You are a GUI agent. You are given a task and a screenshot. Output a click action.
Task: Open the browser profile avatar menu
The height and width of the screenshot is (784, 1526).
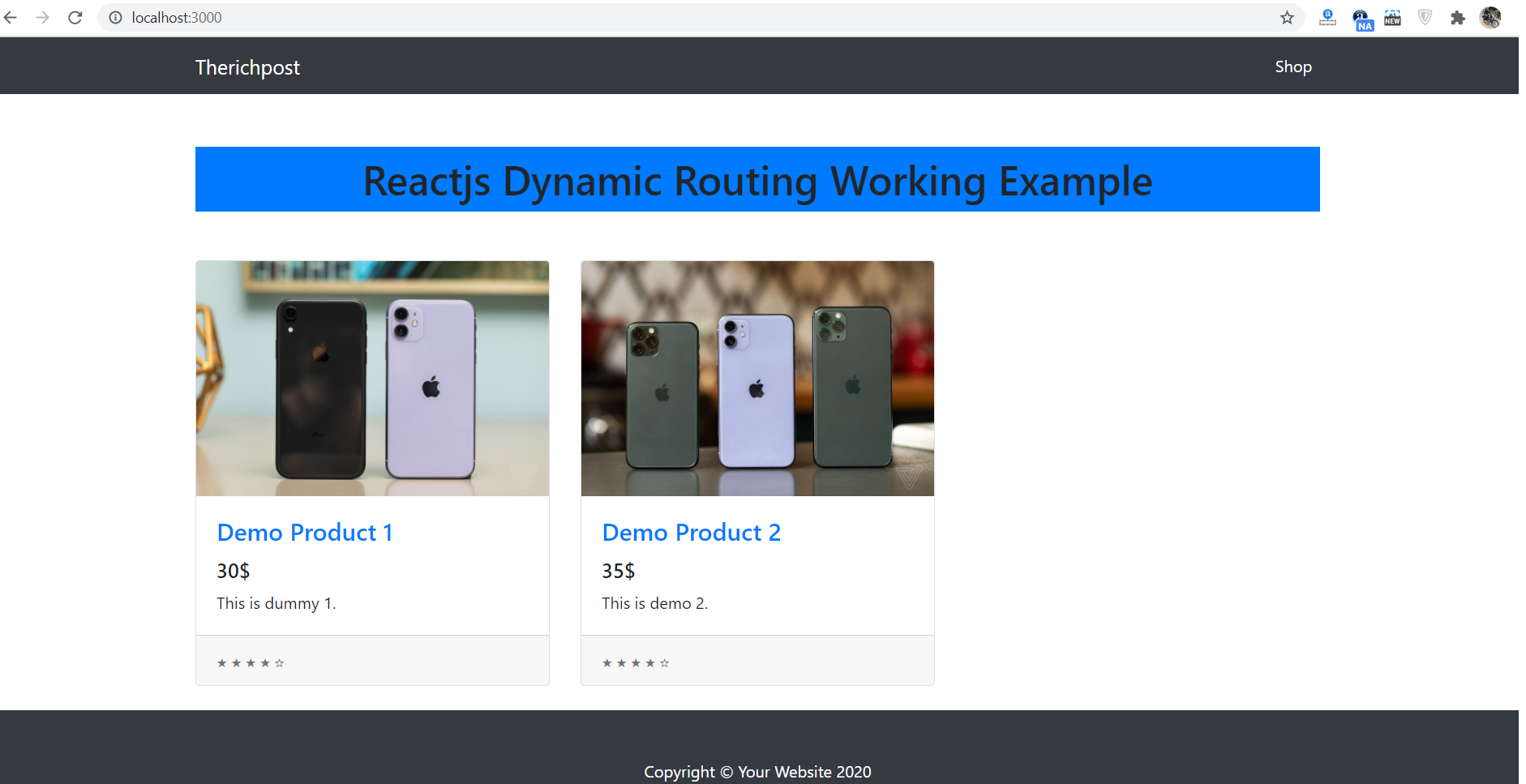tap(1490, 17)
